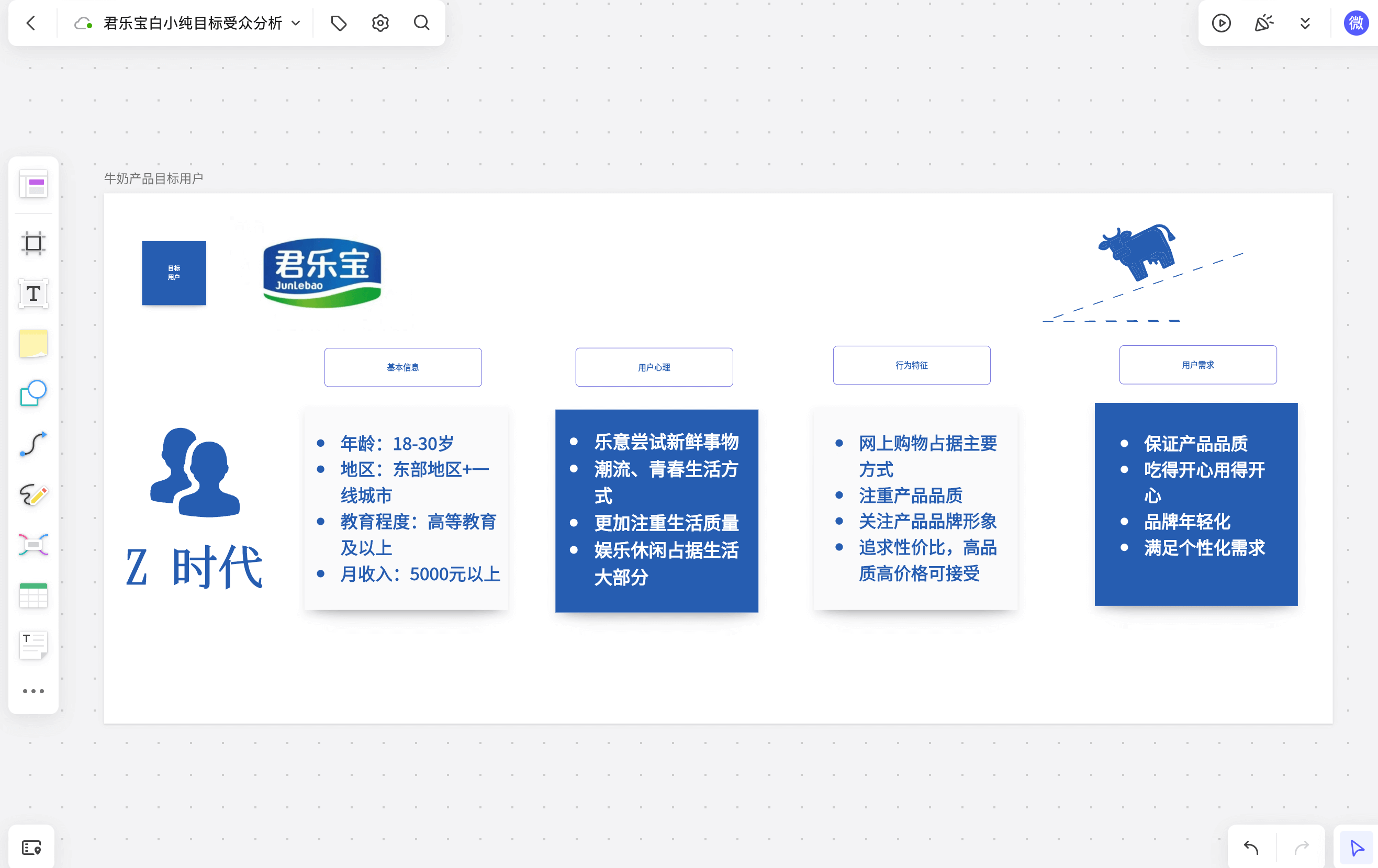This screenshot has width=1378, height=868.
Task: Open the tag label panel
Action: 339,23
